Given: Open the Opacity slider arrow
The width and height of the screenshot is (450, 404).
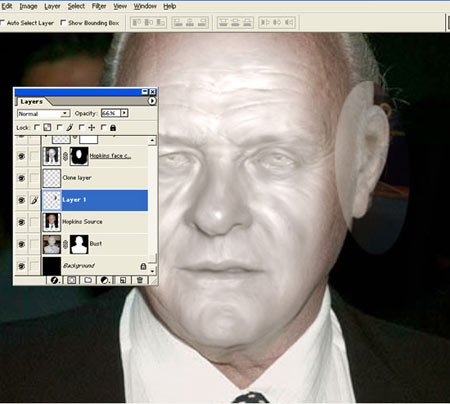Looking at the screenshot, I should [124, 113].
